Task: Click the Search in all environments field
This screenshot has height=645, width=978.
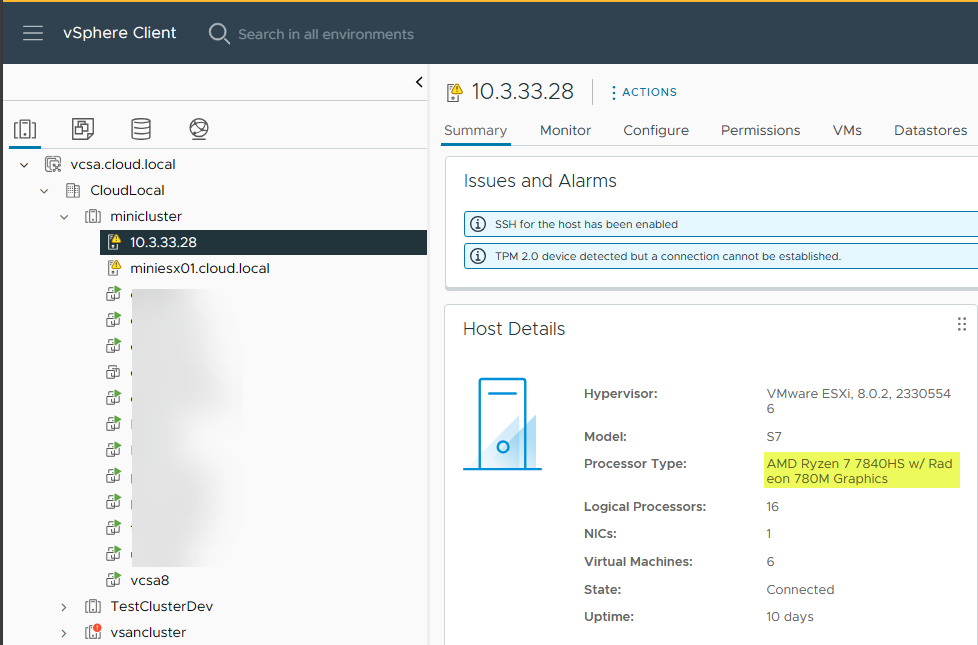Action: point(326,34)
